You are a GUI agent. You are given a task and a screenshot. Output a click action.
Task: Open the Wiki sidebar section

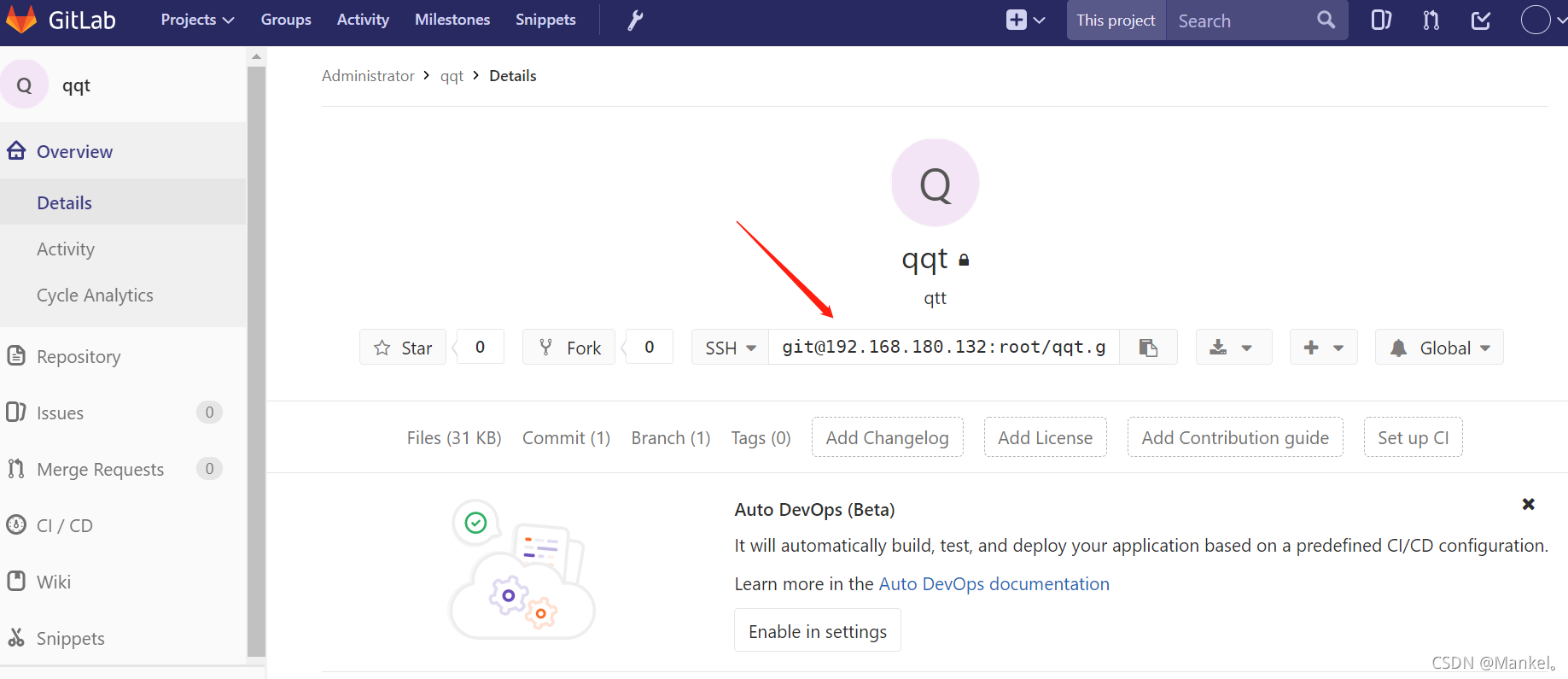pos(54,582)
